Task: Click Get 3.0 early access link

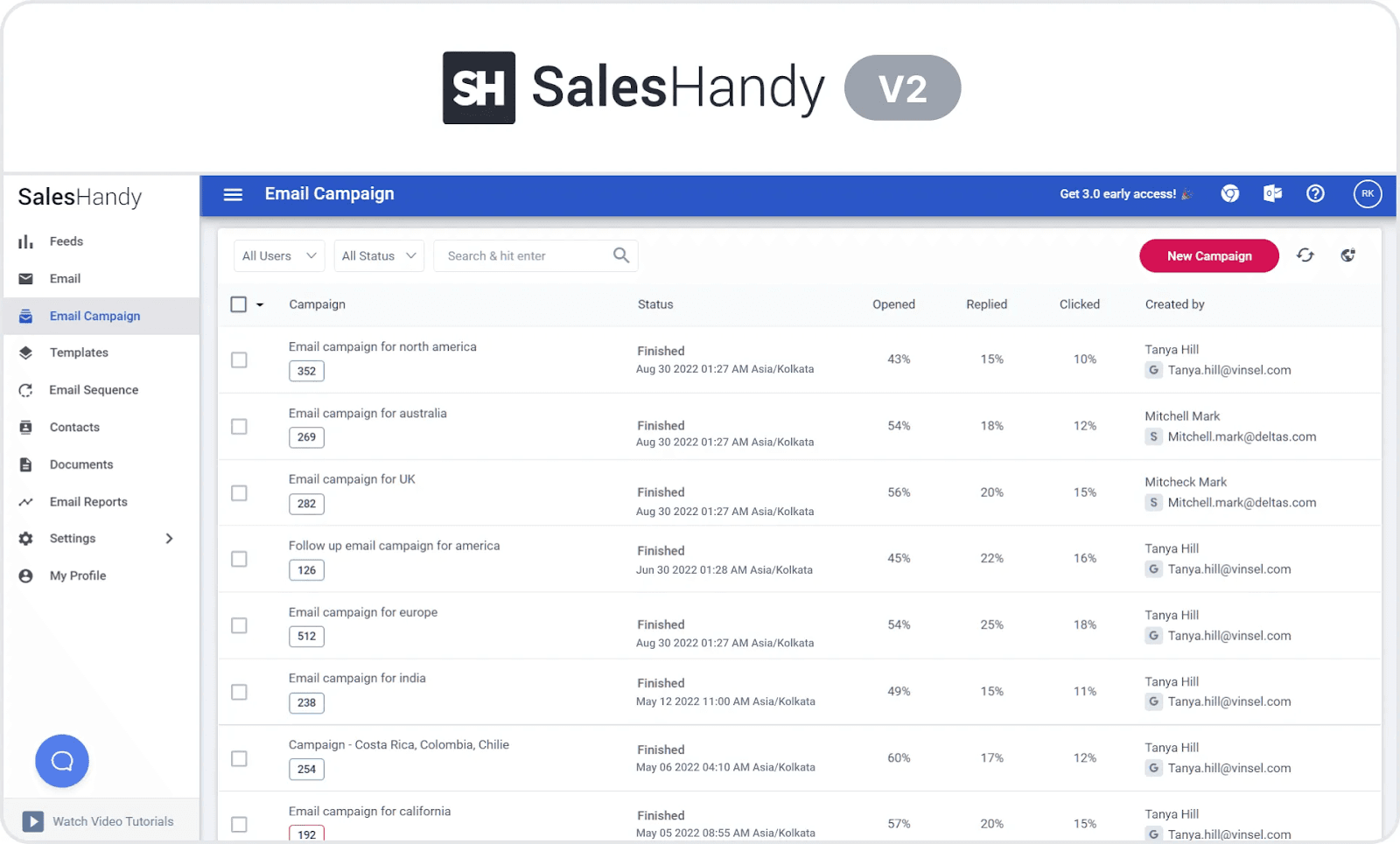Action: (1126, 194)
